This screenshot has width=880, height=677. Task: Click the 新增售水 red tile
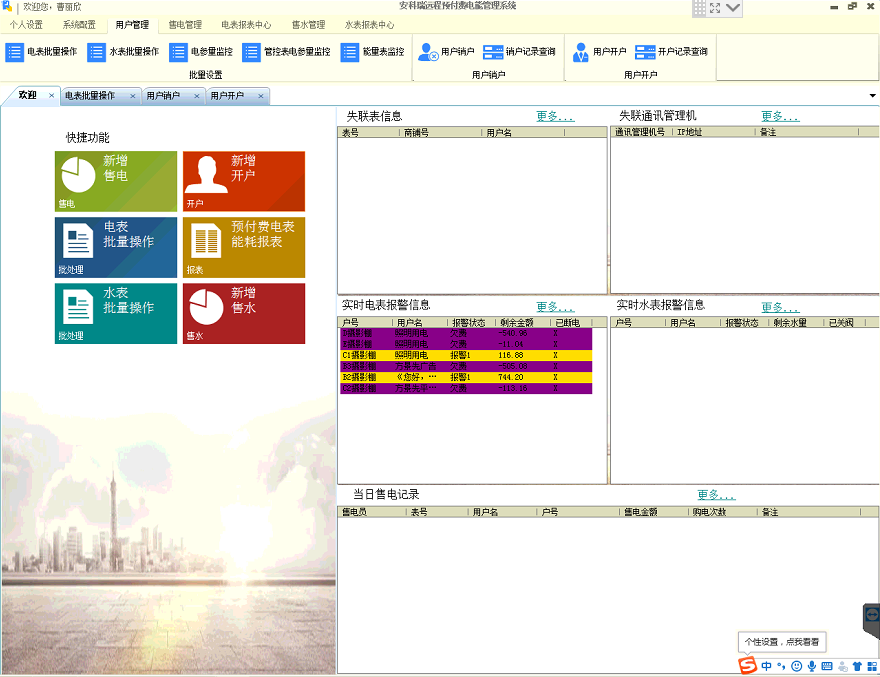[x=244, y=313]
